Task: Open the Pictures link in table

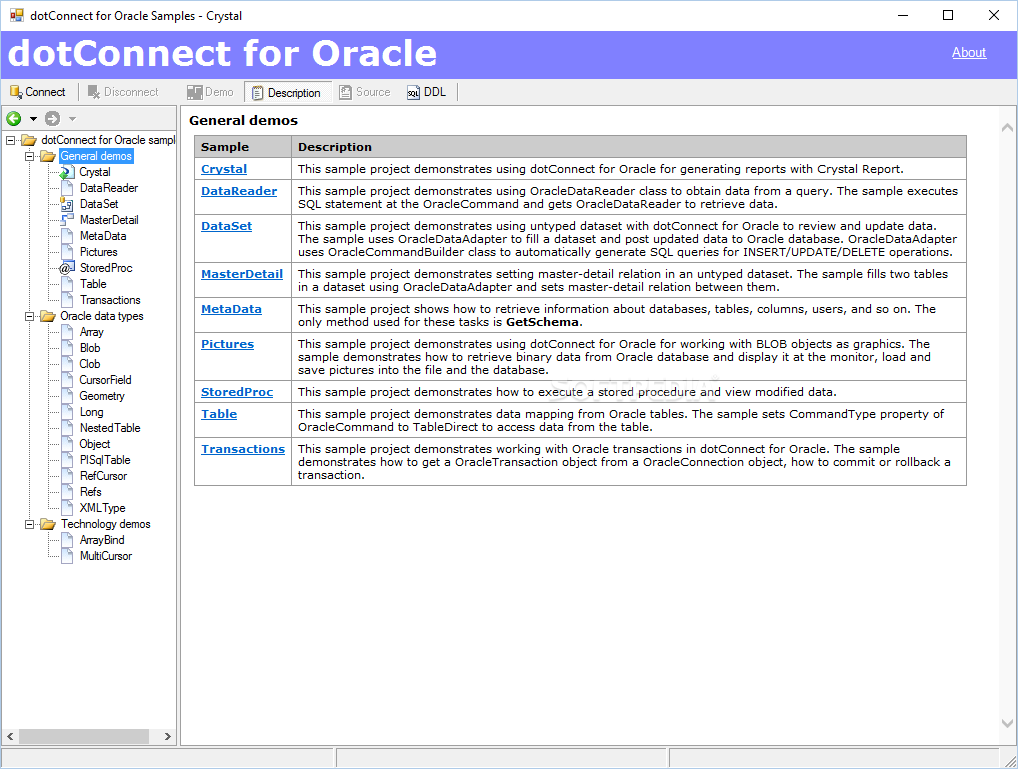Action: coord(227,344)
